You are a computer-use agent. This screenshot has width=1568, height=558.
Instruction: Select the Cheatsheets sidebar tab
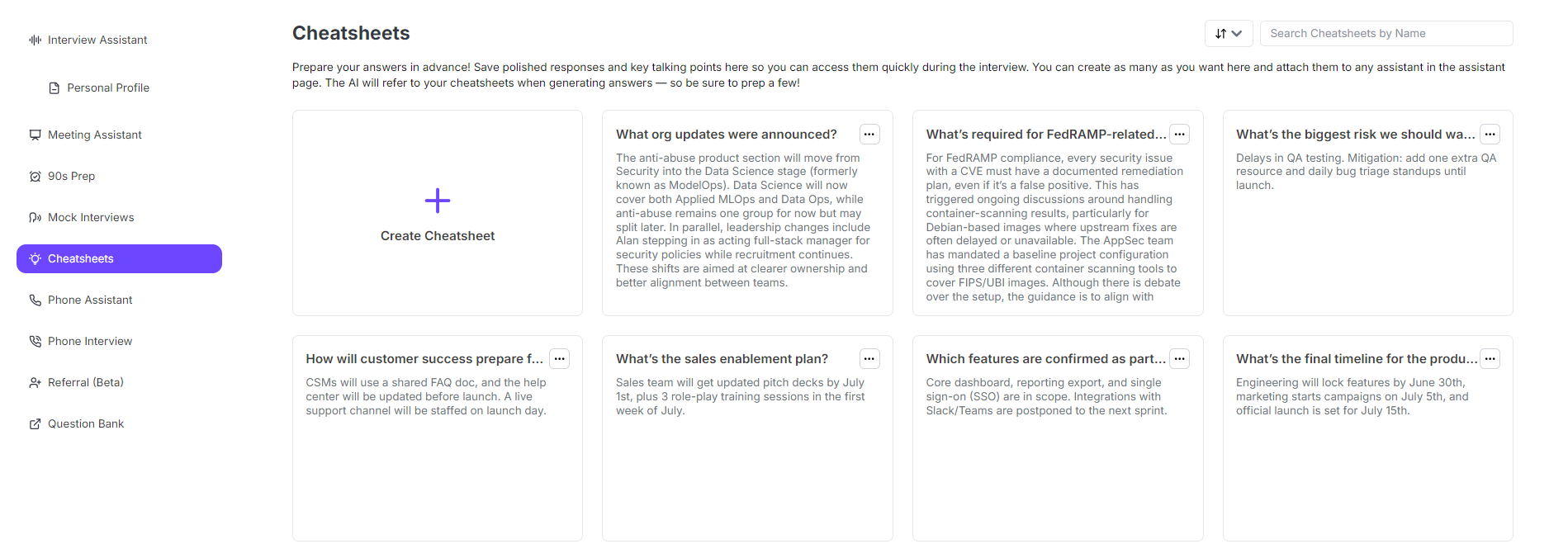pyautogui.click(x=119, y=258)
